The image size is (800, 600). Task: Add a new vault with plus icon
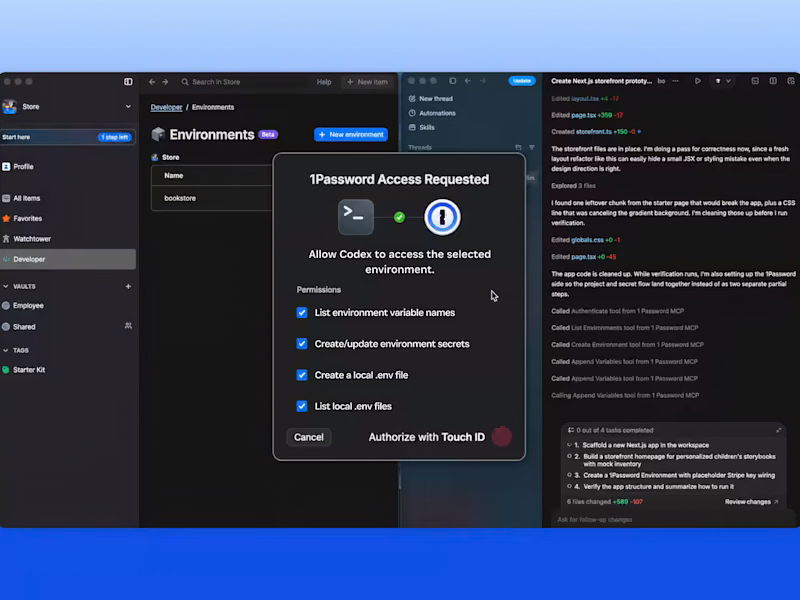[x=128, y=286]
